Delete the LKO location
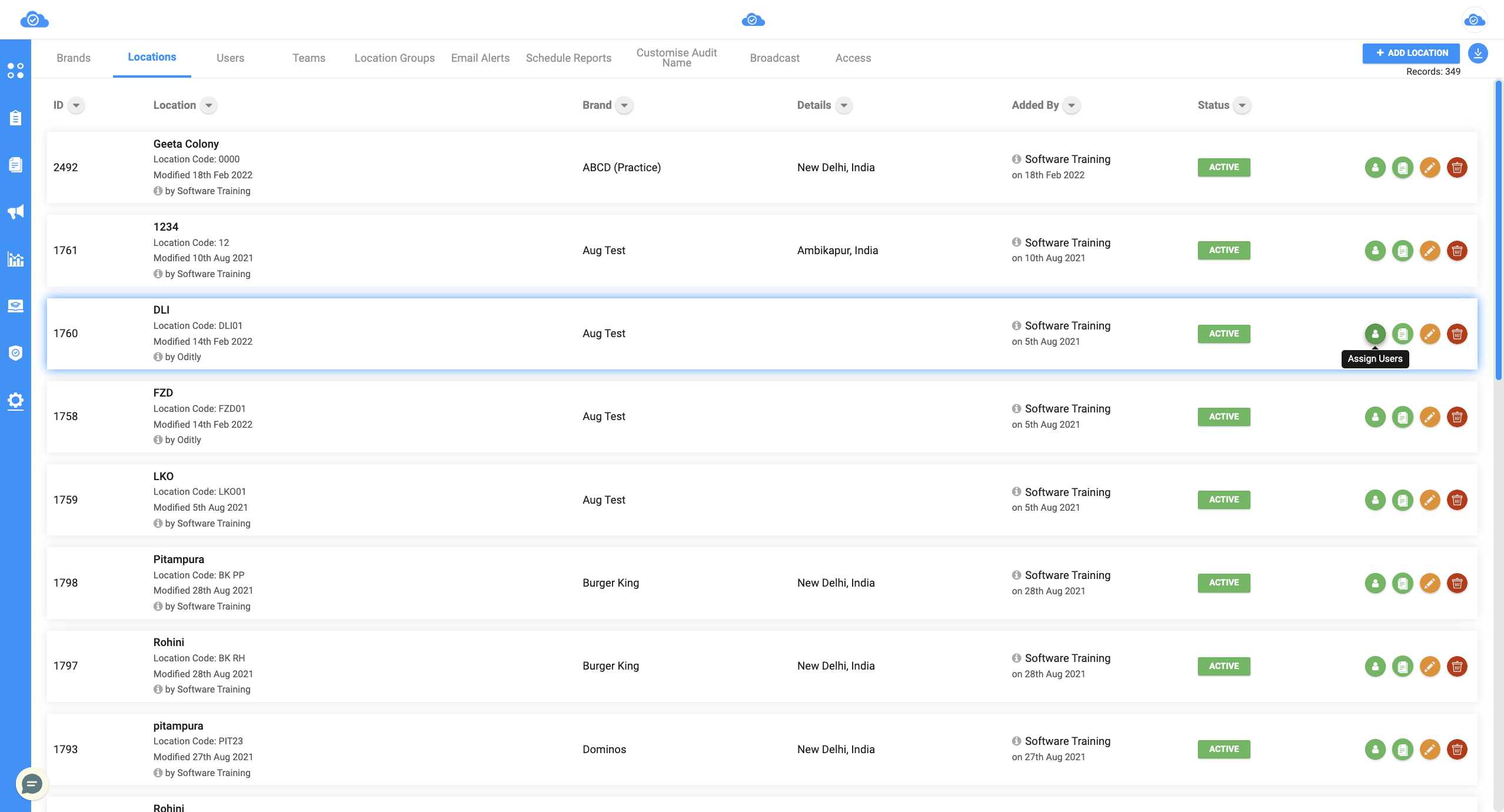 click(x=1457, y=500)
